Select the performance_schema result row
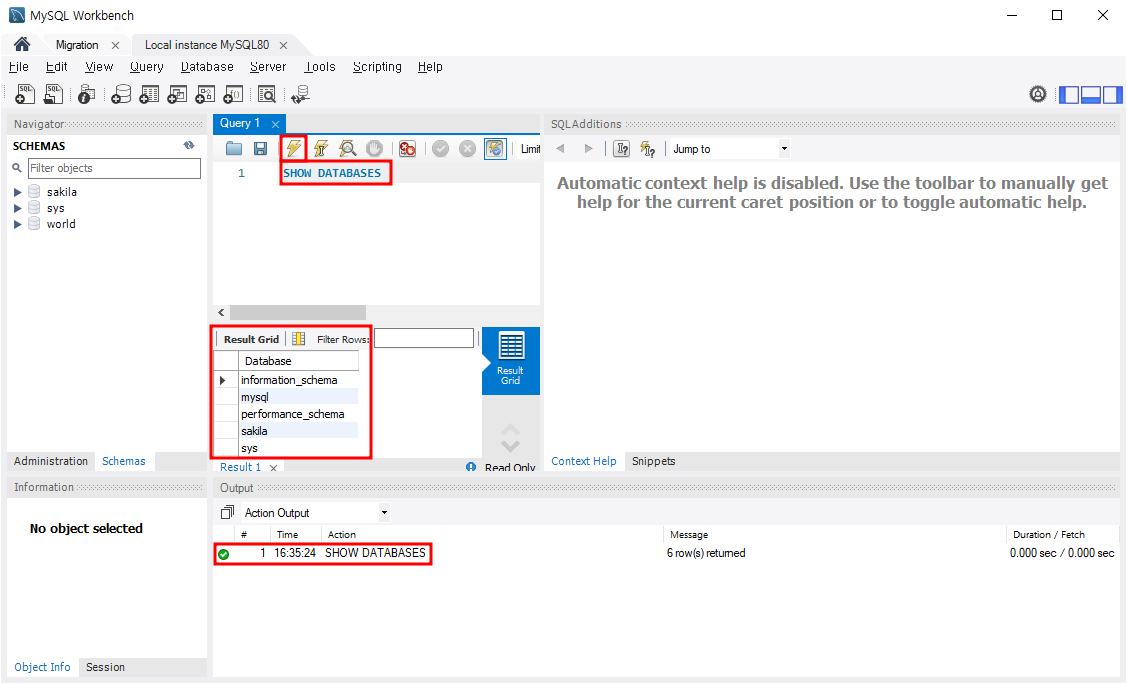The width and height of the screenshot is (1127, 684). click(298, 414)
